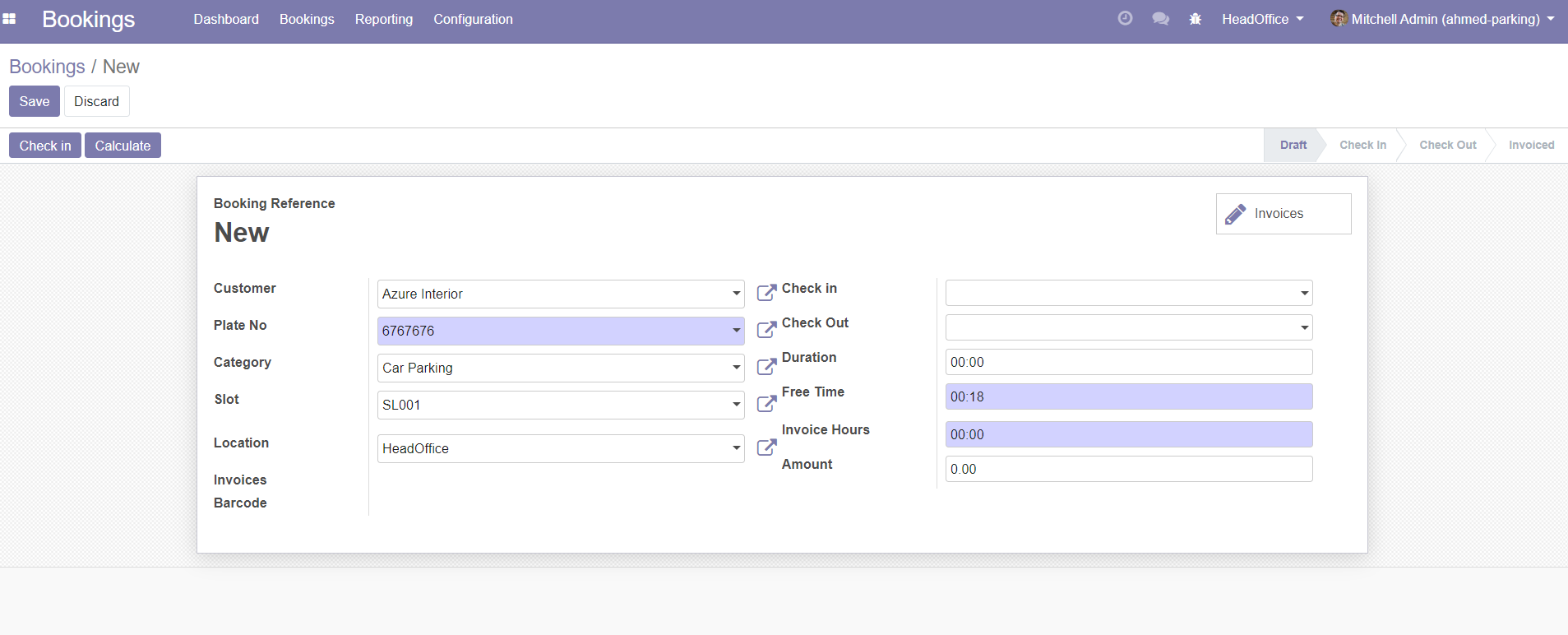Open external link for Slot field
This screenshot has width=1568, height=635.
(766, 404)
